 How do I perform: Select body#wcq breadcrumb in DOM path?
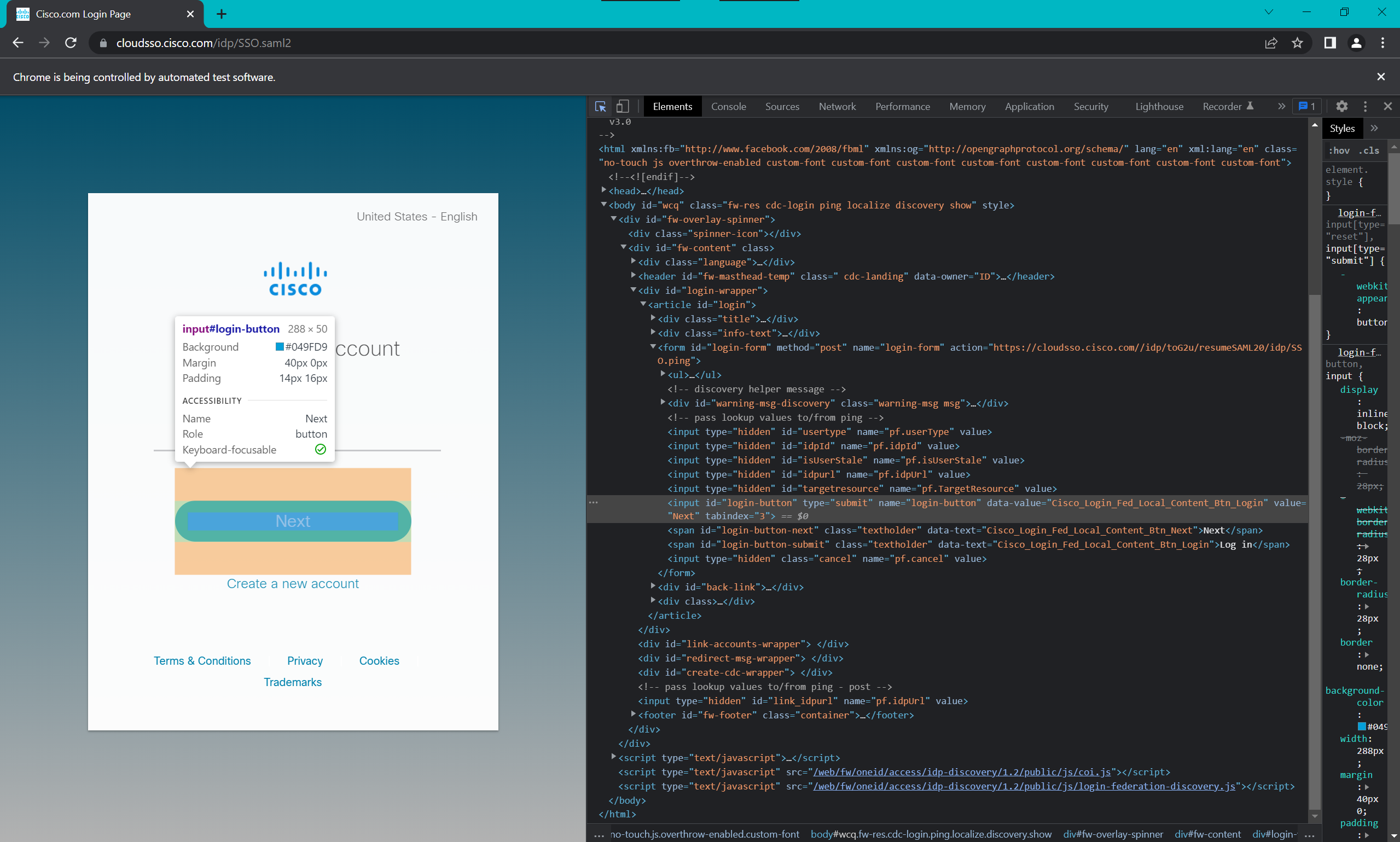click(x=931, y=834)
